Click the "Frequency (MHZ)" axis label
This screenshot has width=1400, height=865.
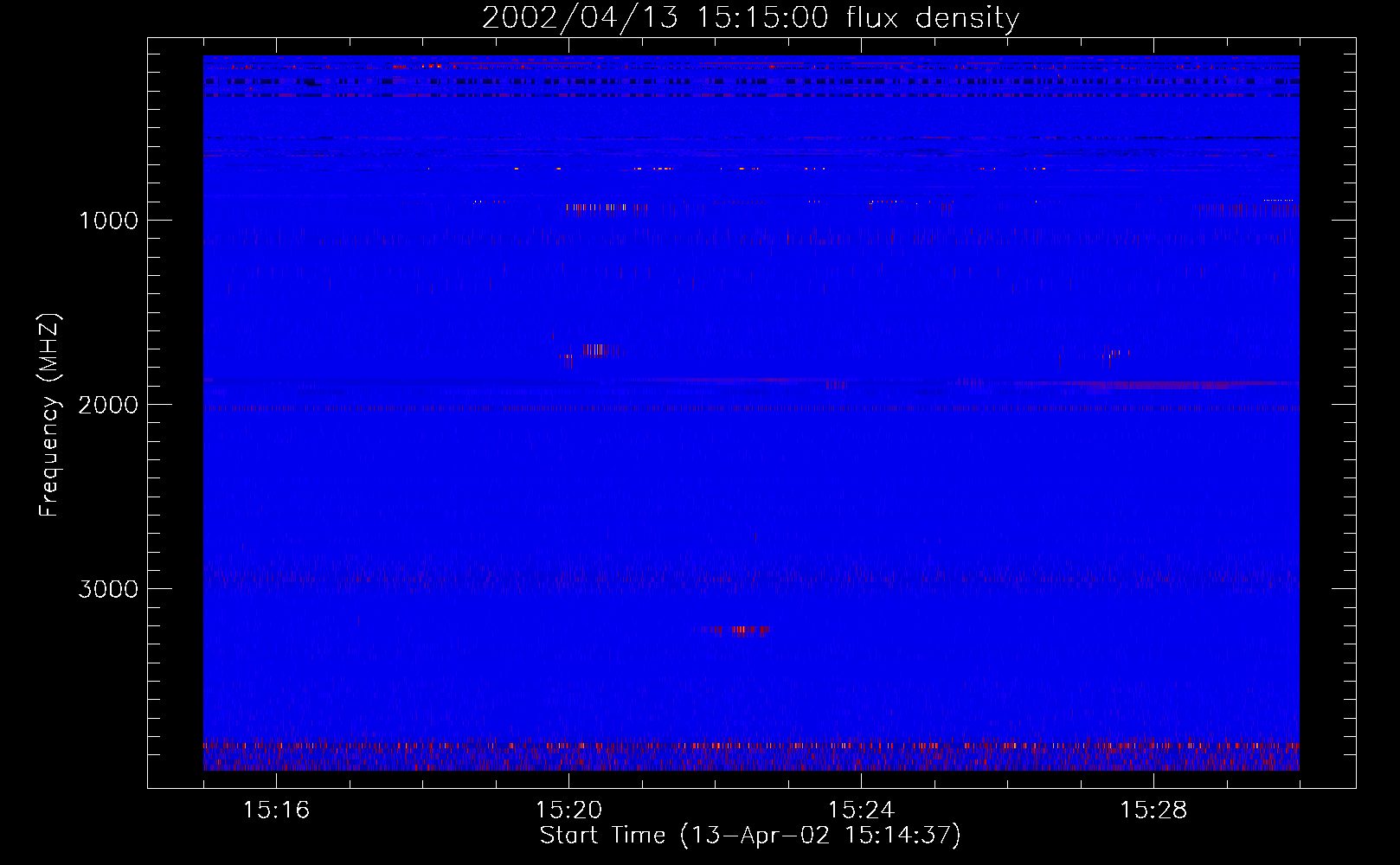[49, 415]
